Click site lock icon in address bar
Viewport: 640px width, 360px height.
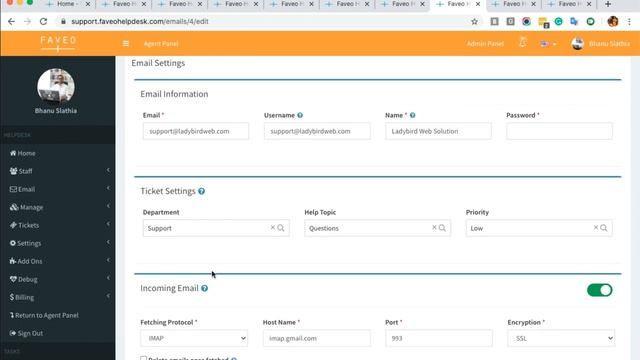pos(63,21)
